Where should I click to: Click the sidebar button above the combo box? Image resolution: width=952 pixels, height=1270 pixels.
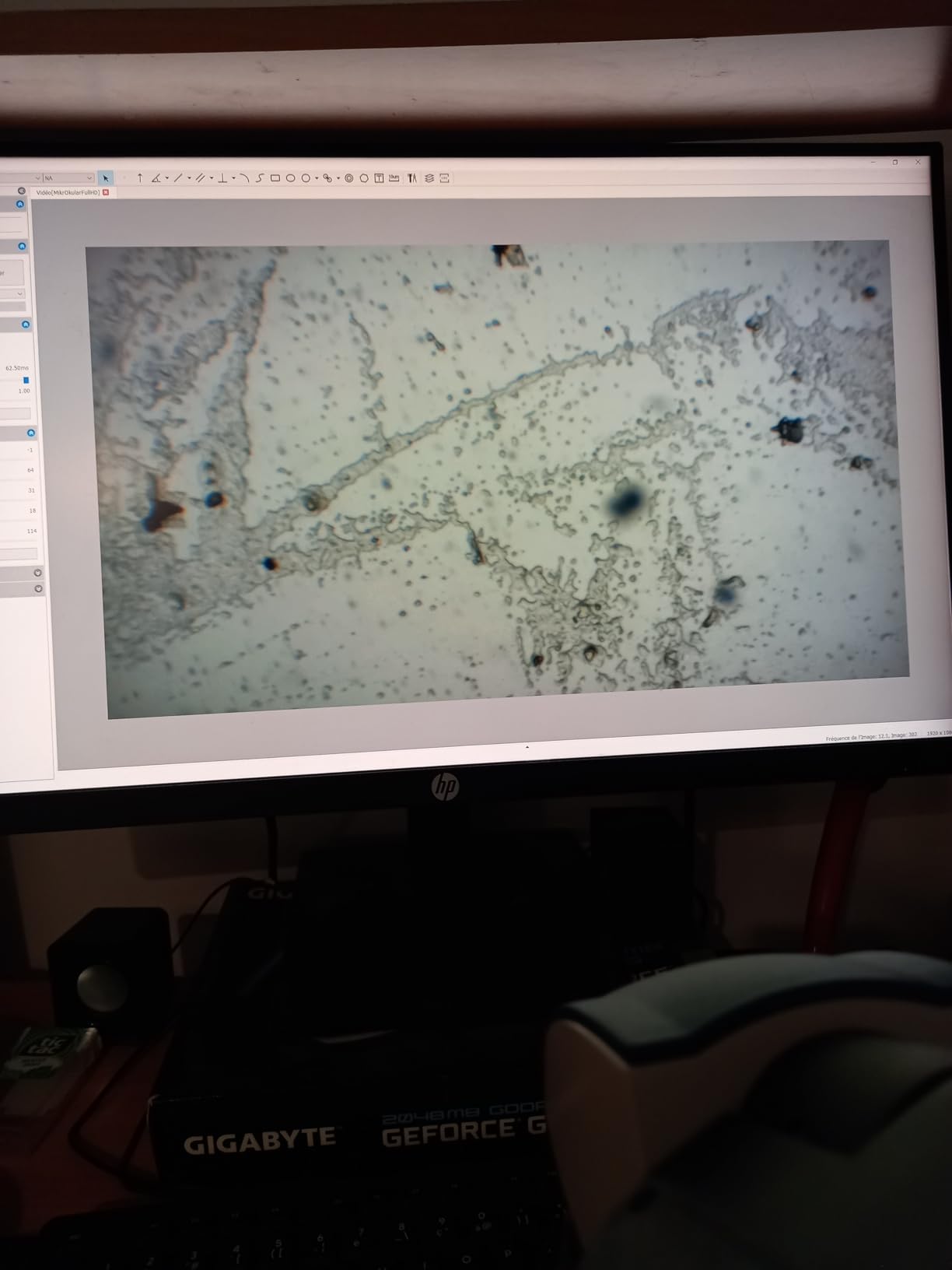click(x=12, y=272)
